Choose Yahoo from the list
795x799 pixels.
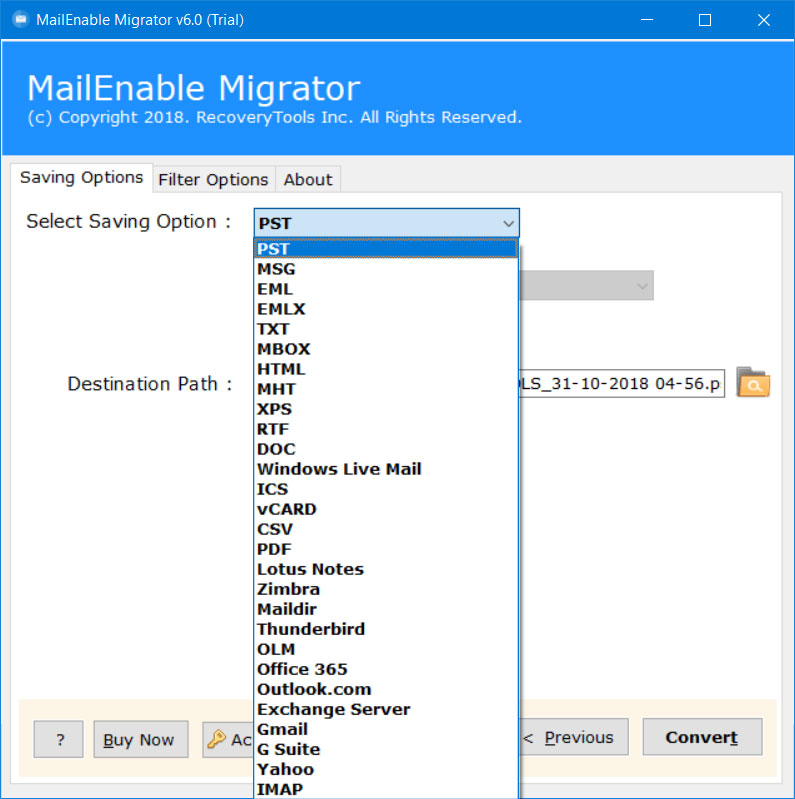(386, 769)
